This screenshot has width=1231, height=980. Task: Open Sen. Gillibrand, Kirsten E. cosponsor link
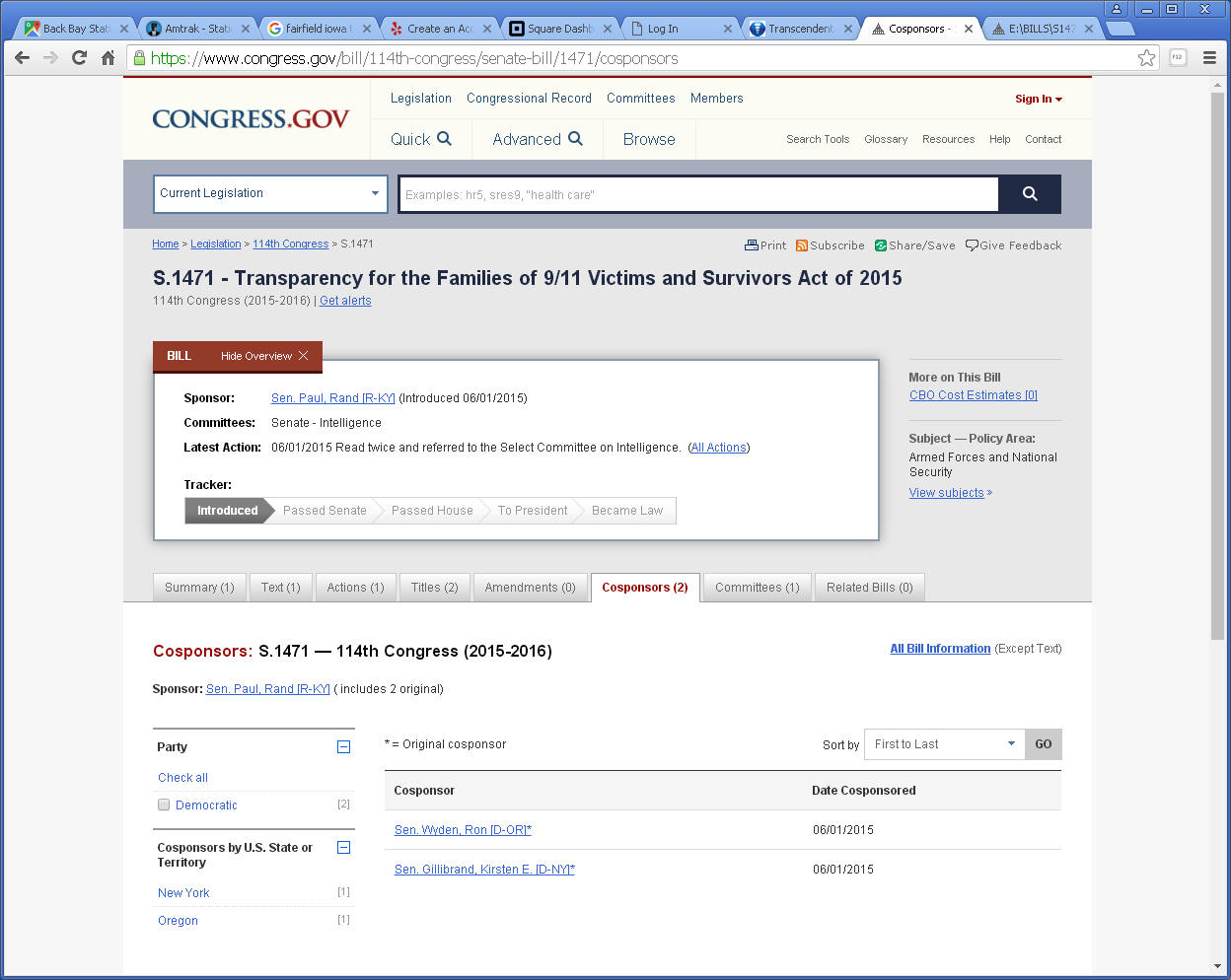coord(484,870)
